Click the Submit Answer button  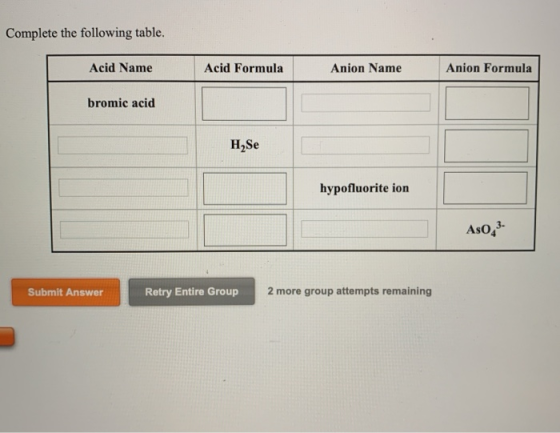[66, 292]
